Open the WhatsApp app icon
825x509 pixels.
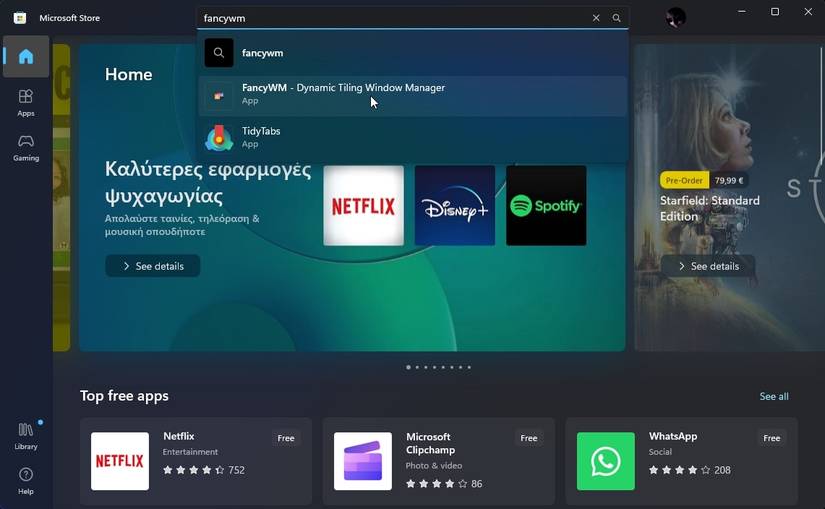point(606,461)
